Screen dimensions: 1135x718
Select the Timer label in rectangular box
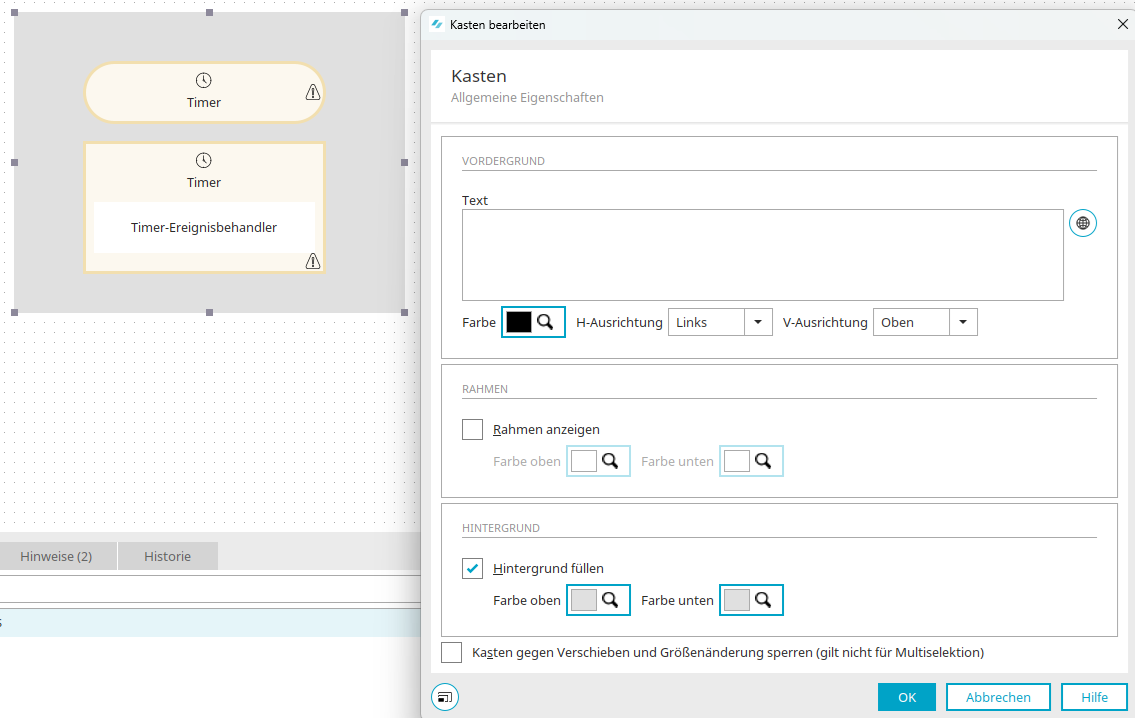[x=203, y=182]
